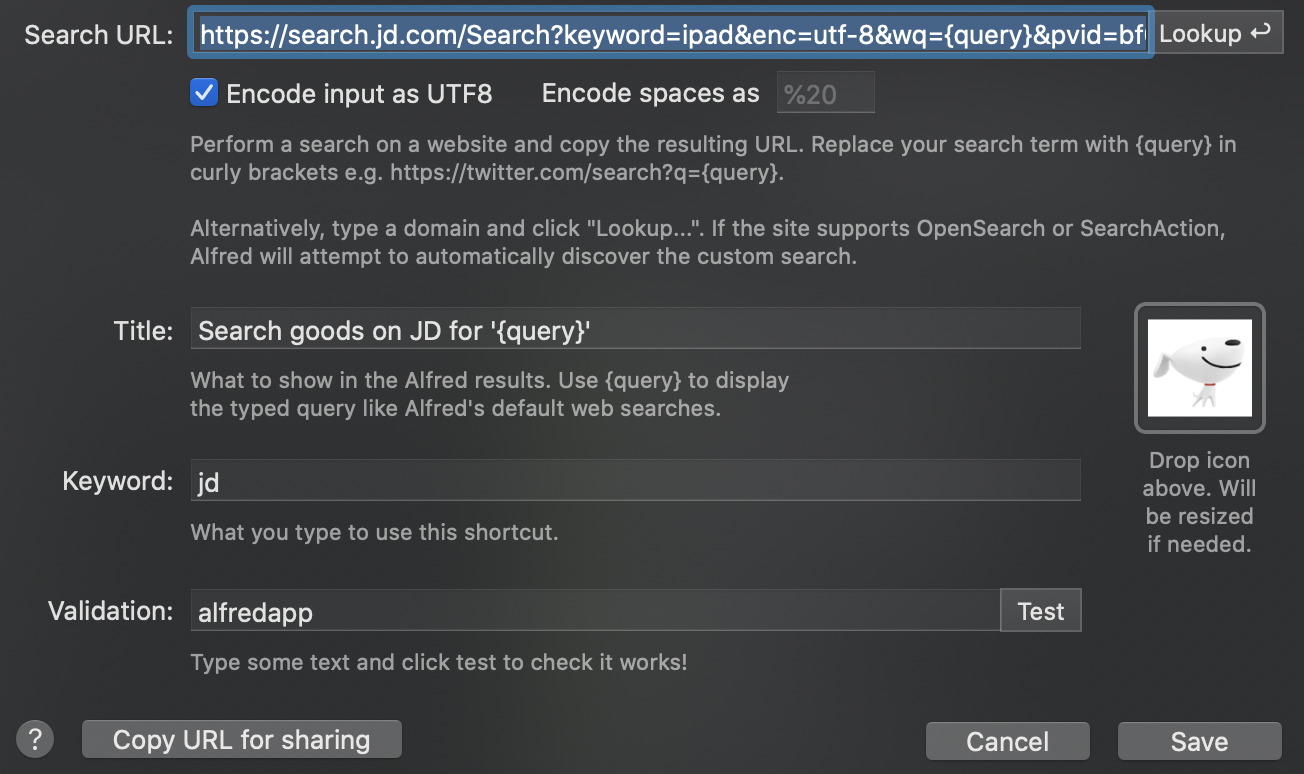Toggle the Encode input as UTF8 checkbox
1304x774 pixels.
[204, 94]
